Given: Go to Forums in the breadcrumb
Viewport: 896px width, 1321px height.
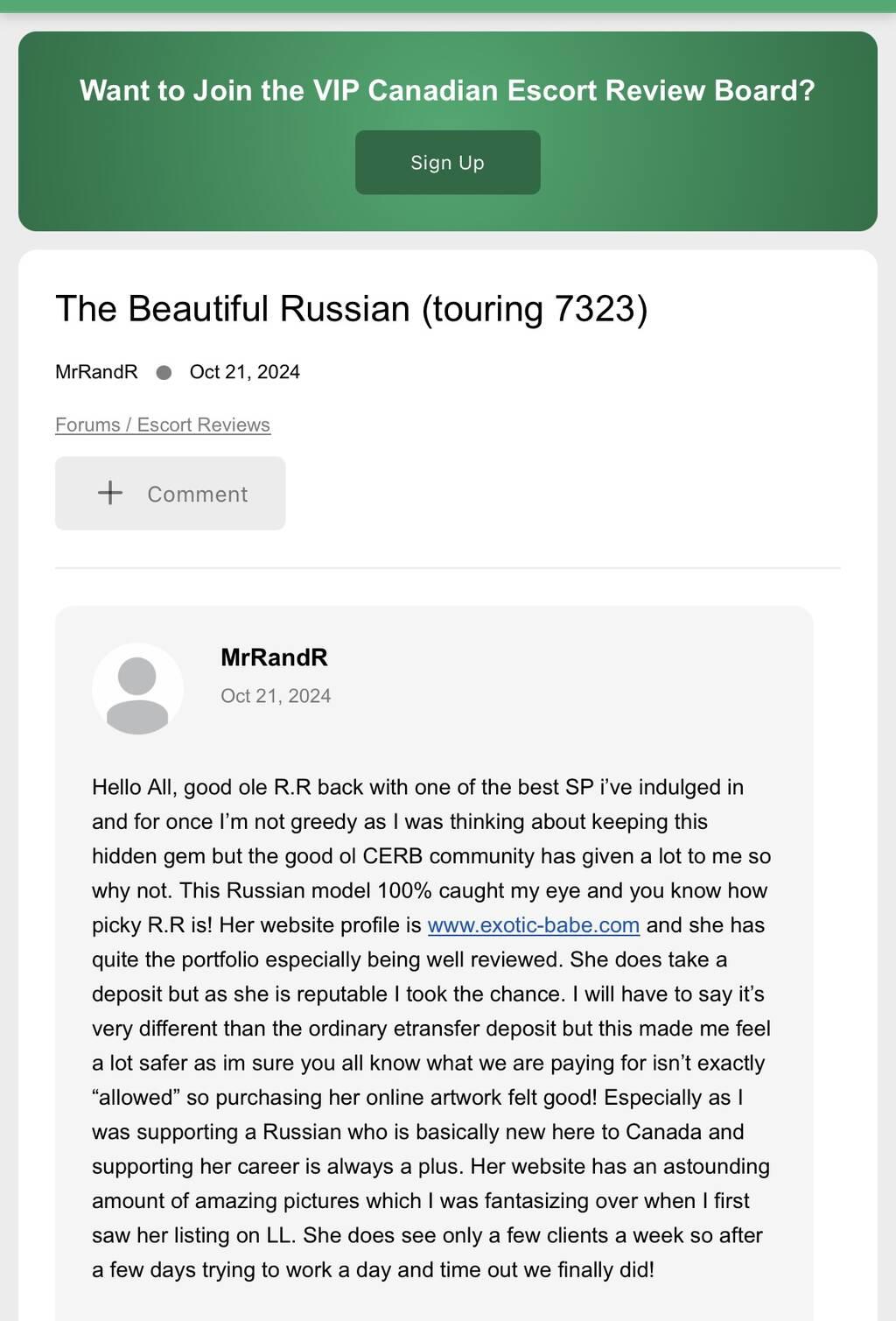Looking at the screenshot, I should coord(87,425).
